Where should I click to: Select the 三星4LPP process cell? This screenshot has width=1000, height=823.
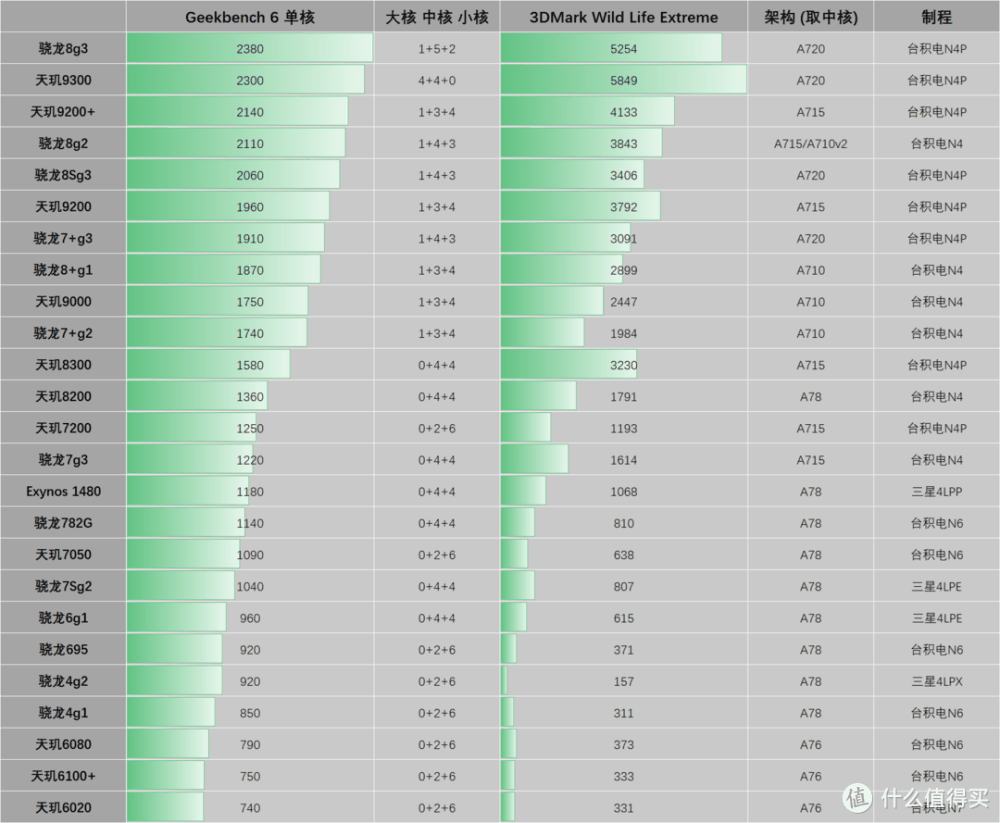point(936,491)
